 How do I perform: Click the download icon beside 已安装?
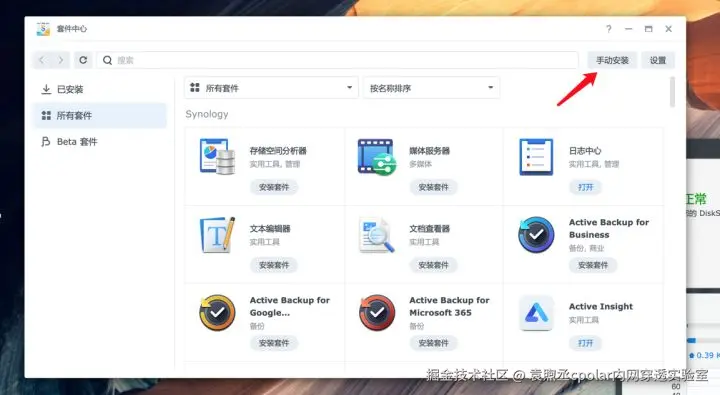pyautogui.click(x=46, y=89)
